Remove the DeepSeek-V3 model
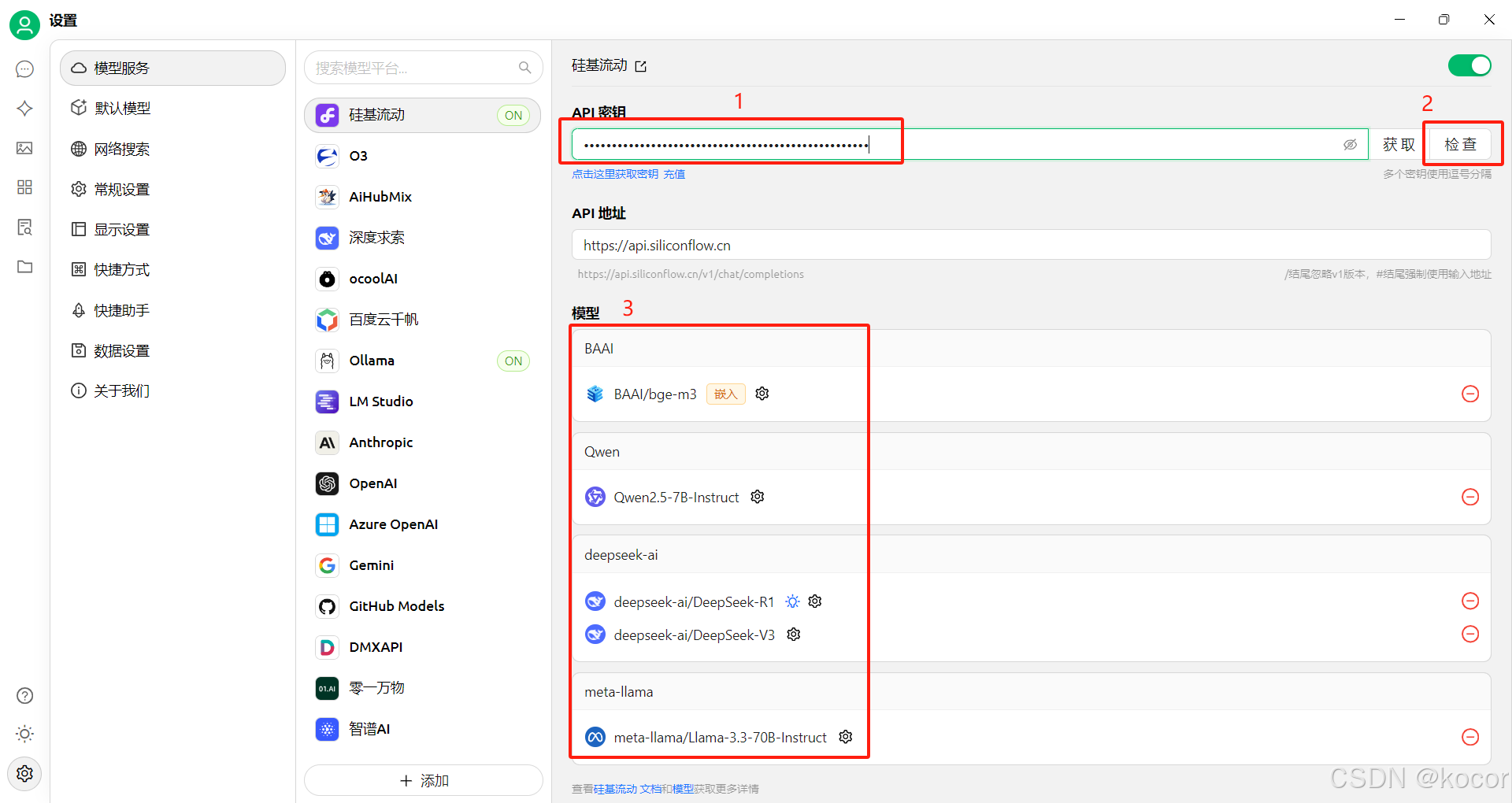 click(1469, 634)
